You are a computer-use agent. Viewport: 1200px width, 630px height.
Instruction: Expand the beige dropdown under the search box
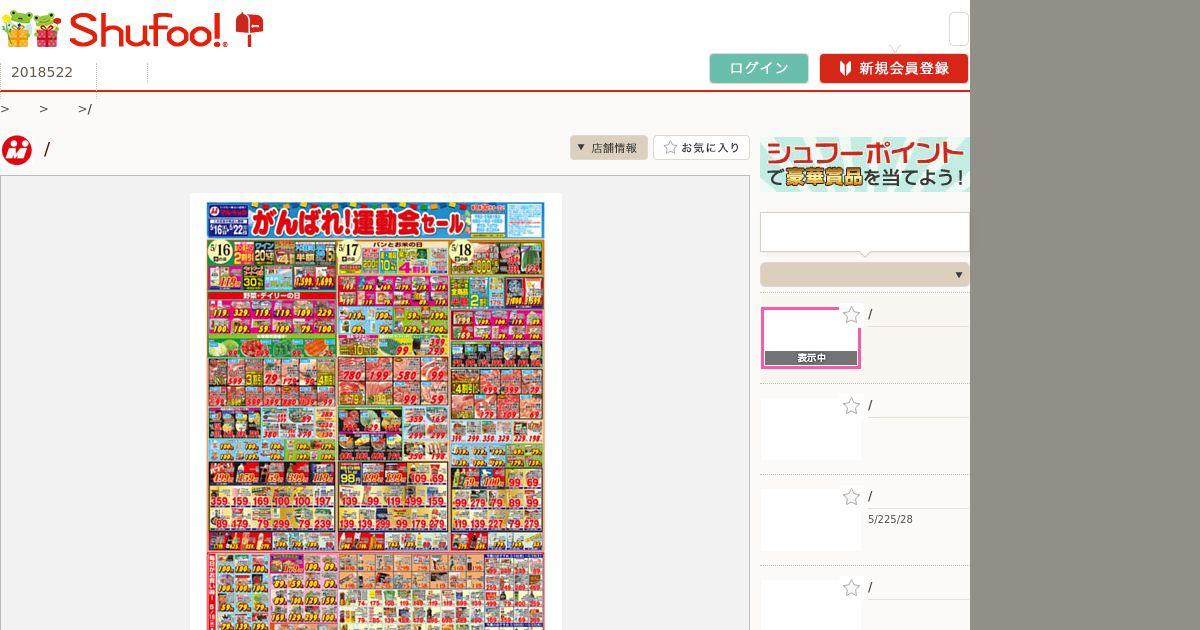[x=865, y=275]
